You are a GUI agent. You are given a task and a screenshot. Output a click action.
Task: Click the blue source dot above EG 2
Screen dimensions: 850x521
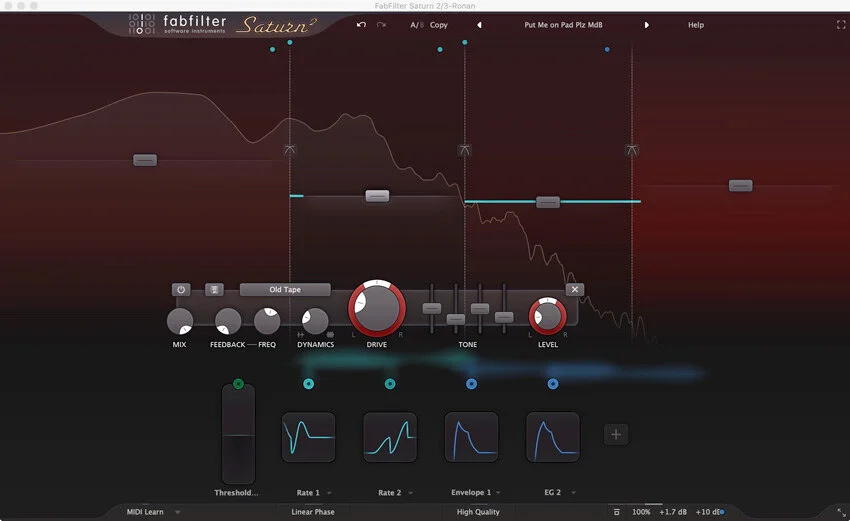553,384
